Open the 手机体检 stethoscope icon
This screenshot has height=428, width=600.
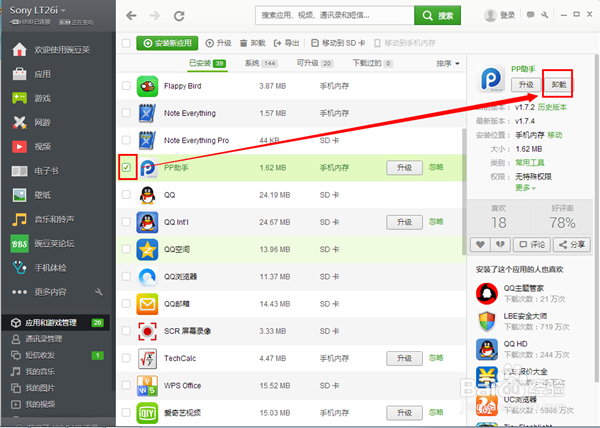[20, 268]
